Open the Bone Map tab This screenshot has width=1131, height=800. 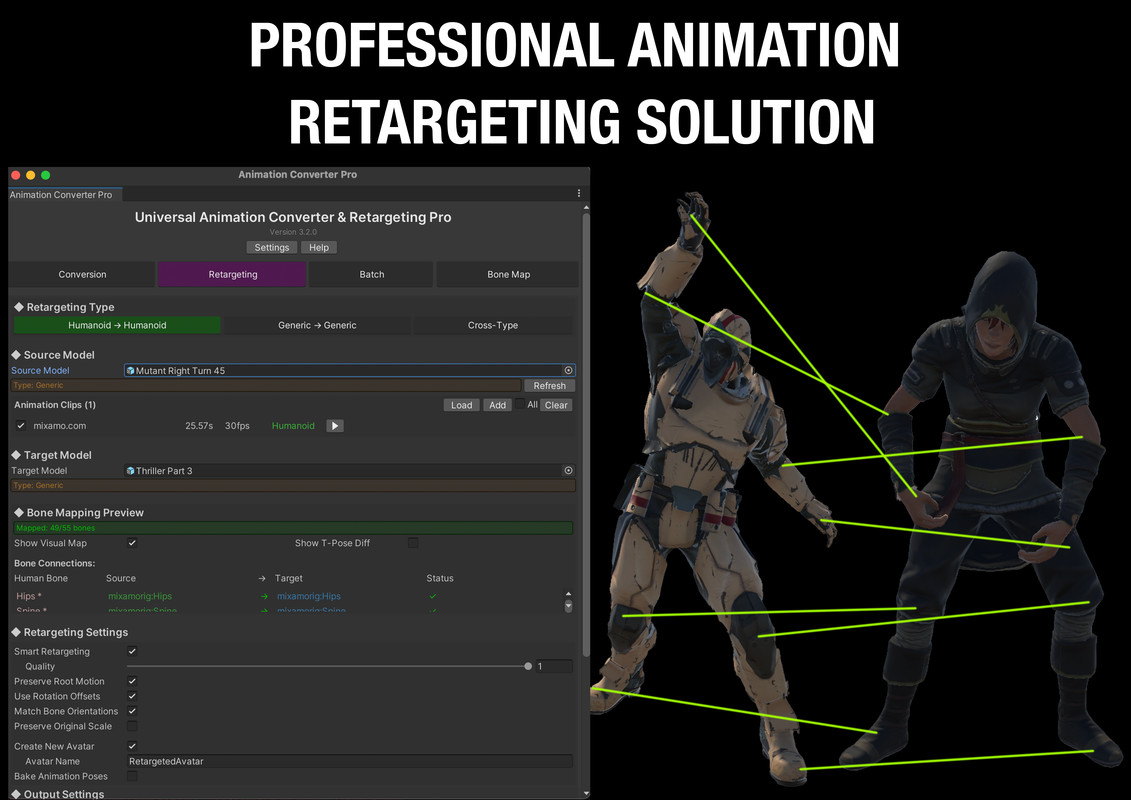[x=508, y=274]
